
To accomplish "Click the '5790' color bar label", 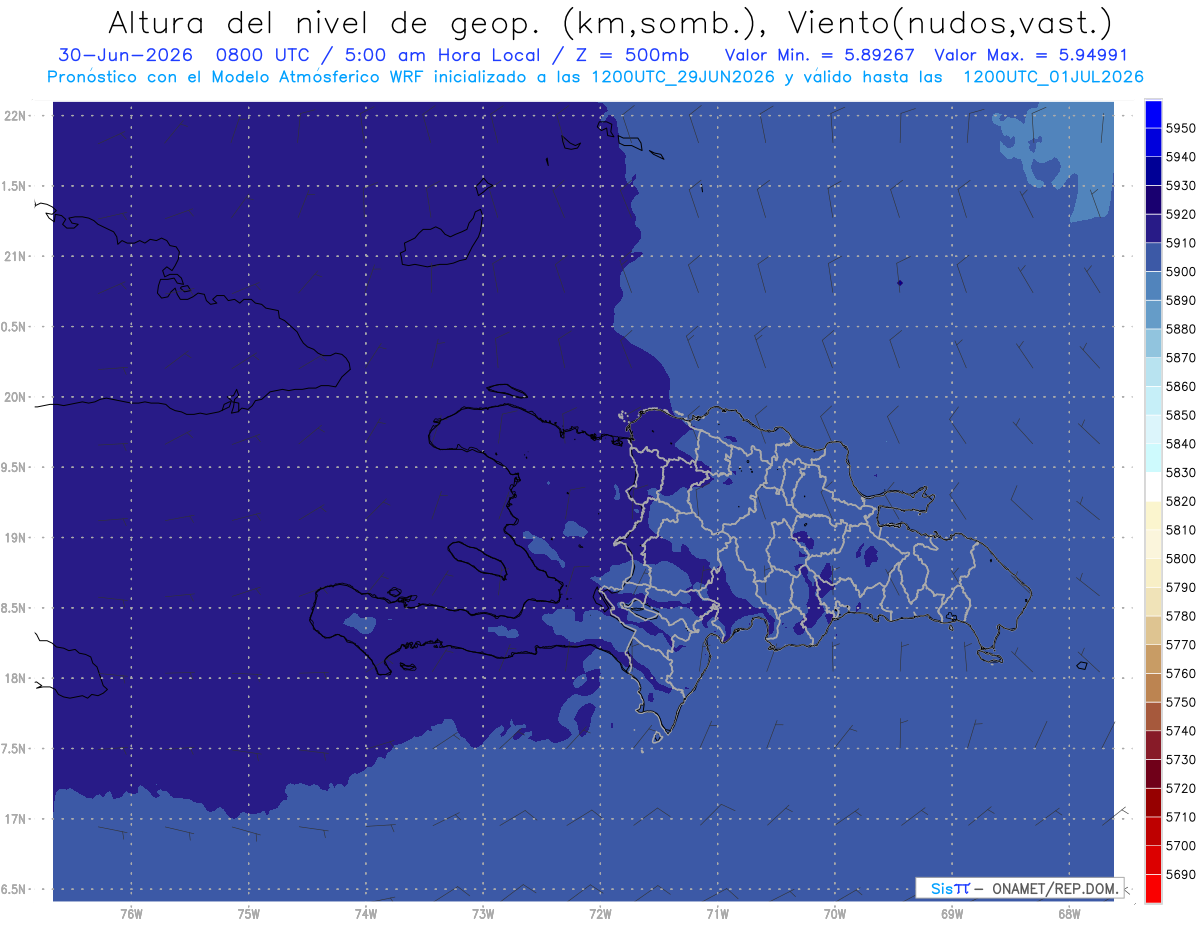I will point(1180,587).
